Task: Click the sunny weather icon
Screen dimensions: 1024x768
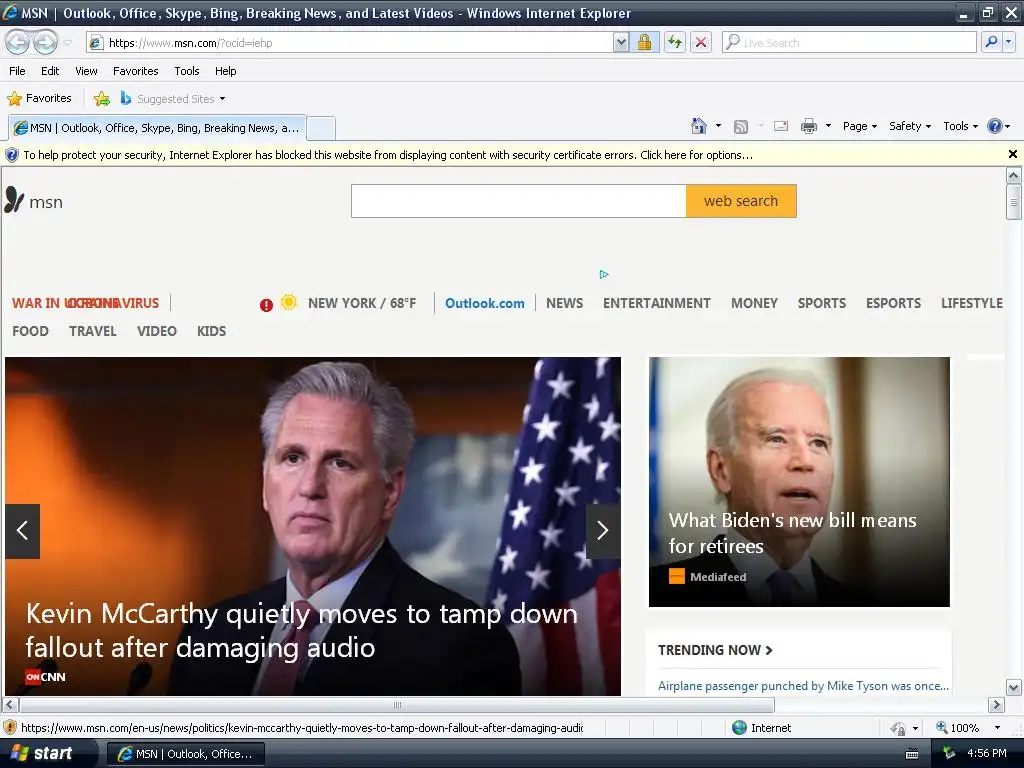Action: [289, 302]
